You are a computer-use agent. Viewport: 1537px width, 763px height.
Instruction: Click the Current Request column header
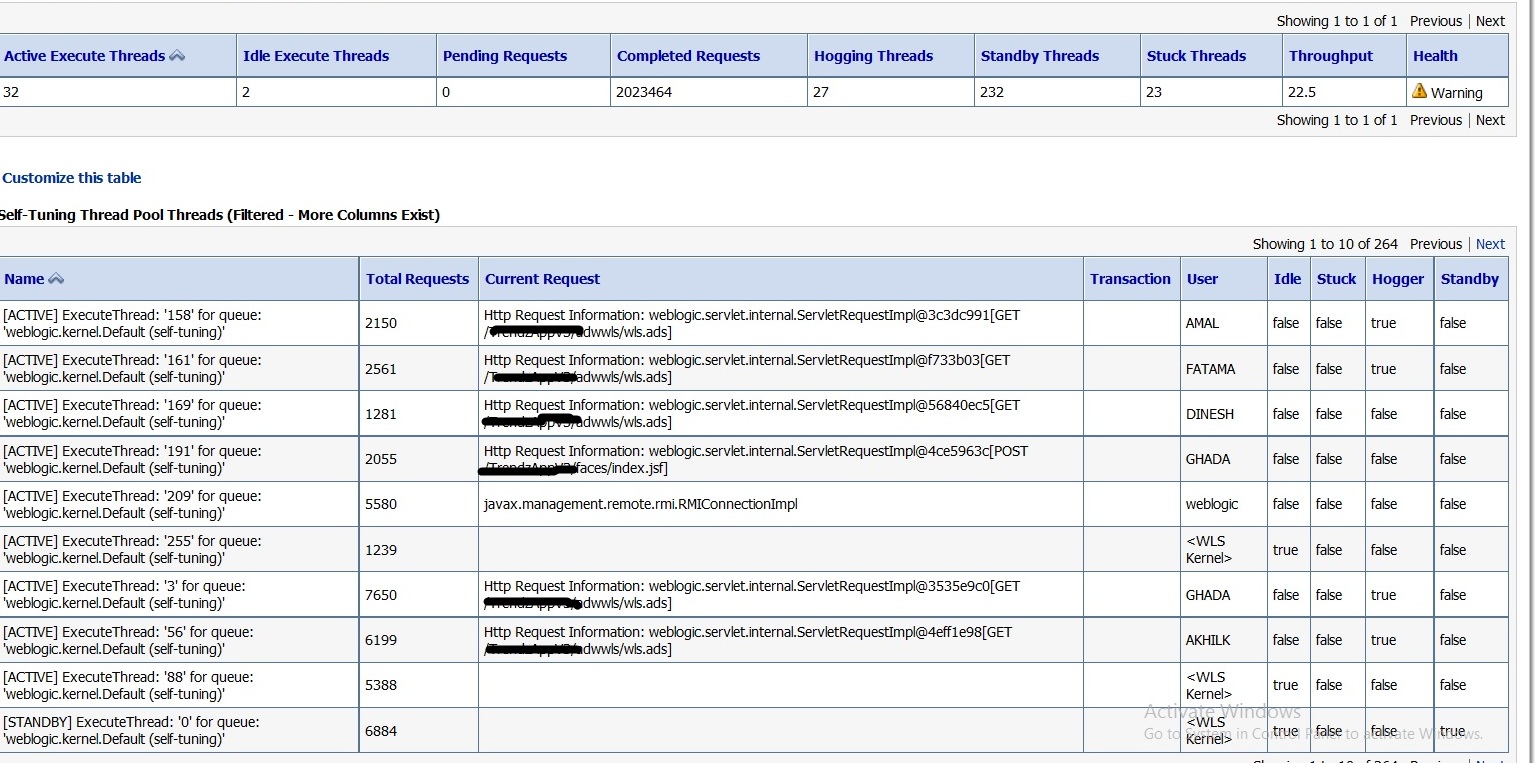tap(542, 279)
